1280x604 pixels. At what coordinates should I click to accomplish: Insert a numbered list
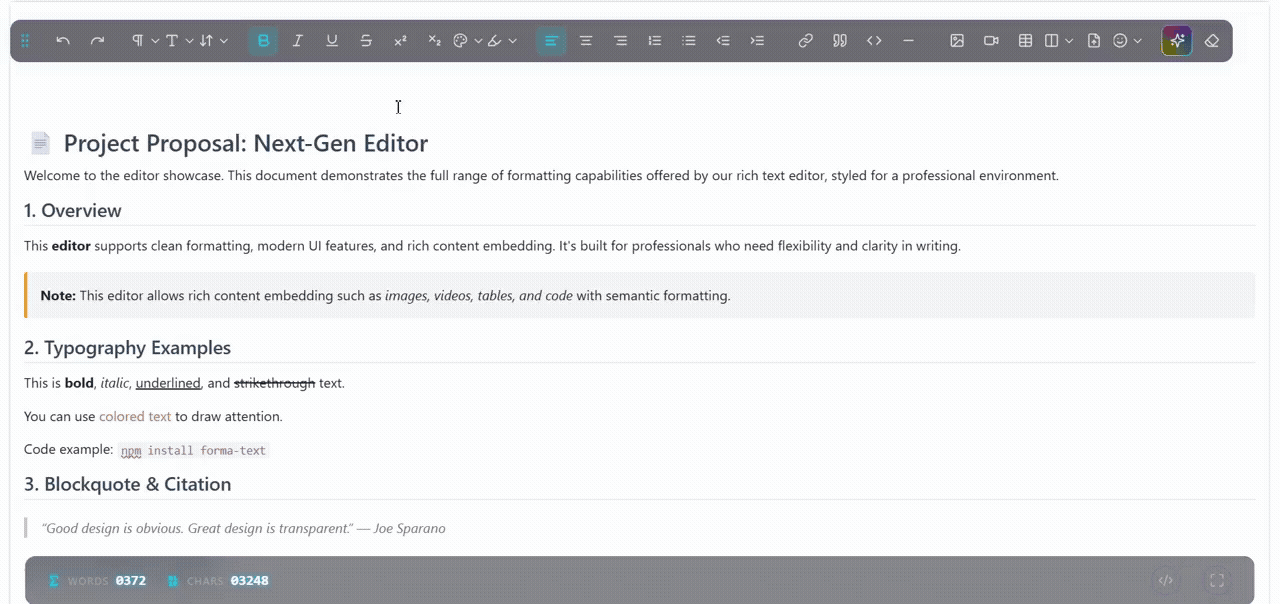pyautogui.click(x=655, y=41)
